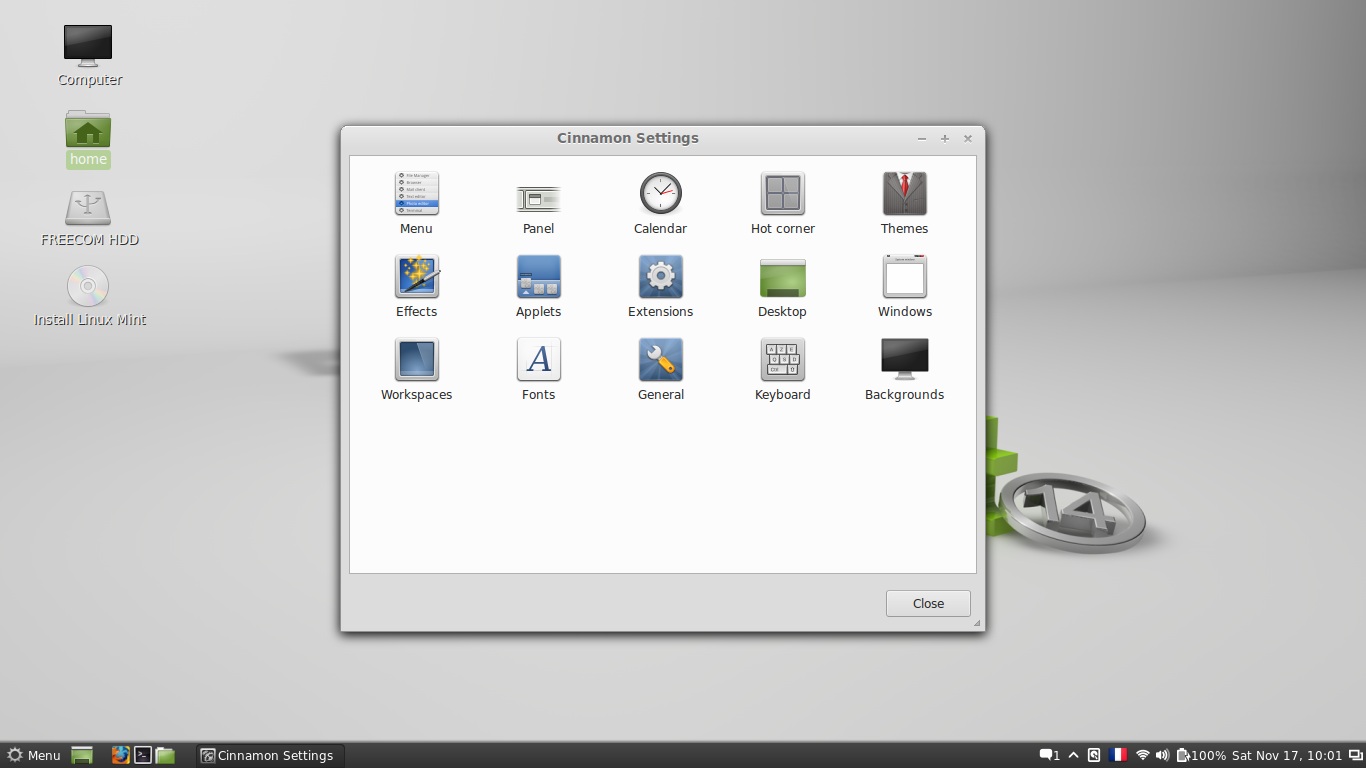The image size is (1366, 768).
Task: Open the Extensions gear icon
Action: click(660, 277)
